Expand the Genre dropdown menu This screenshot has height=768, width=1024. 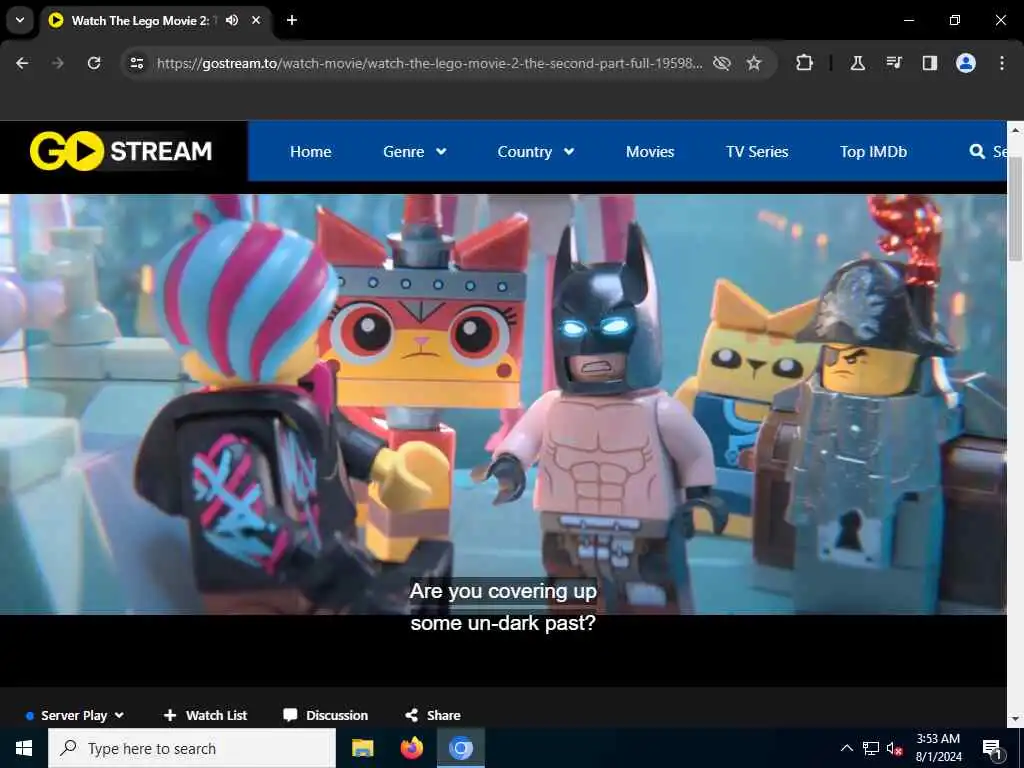(x=415, y=152)
